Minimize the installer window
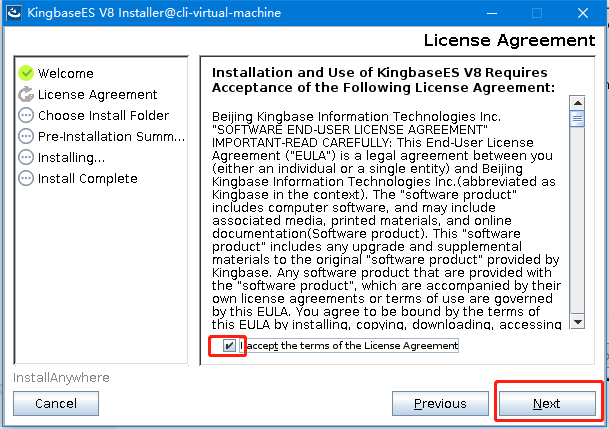The height and width of the screenshot is (429, 609). [492, 13]
